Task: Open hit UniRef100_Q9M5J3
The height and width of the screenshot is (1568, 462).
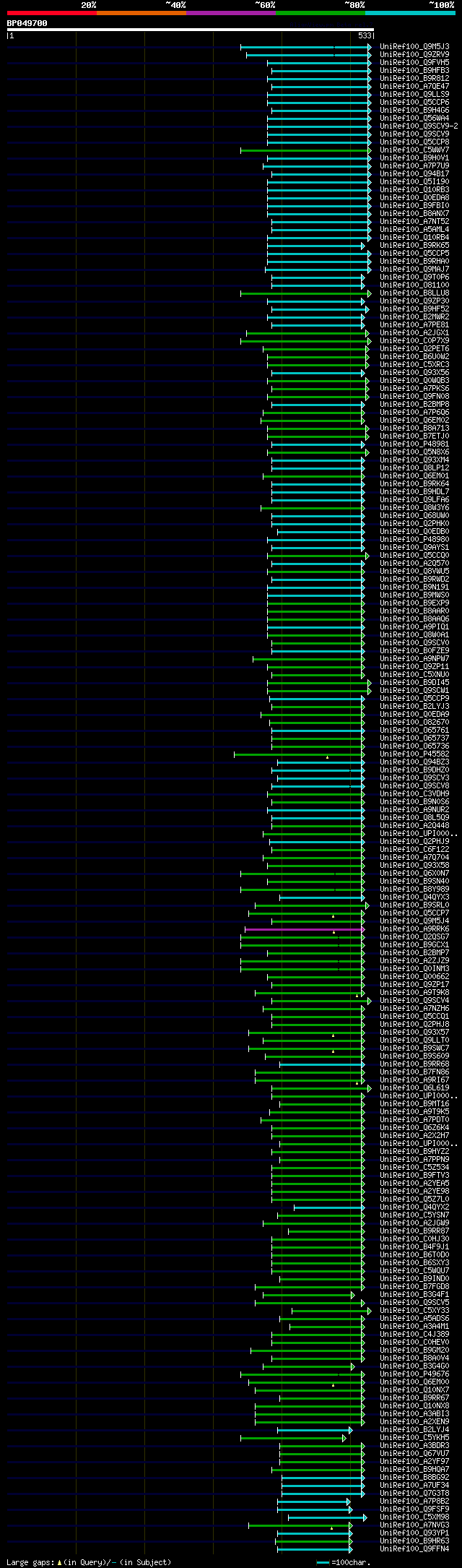Action: 414,46
